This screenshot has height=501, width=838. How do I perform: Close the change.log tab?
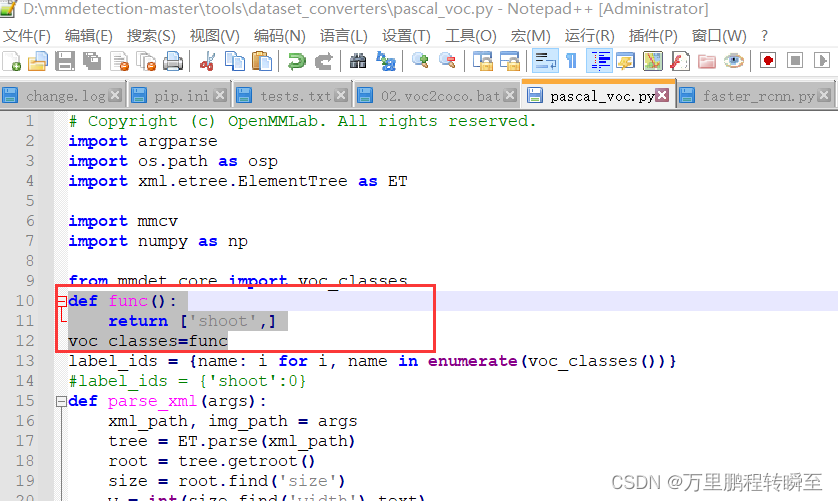[115, 95]
